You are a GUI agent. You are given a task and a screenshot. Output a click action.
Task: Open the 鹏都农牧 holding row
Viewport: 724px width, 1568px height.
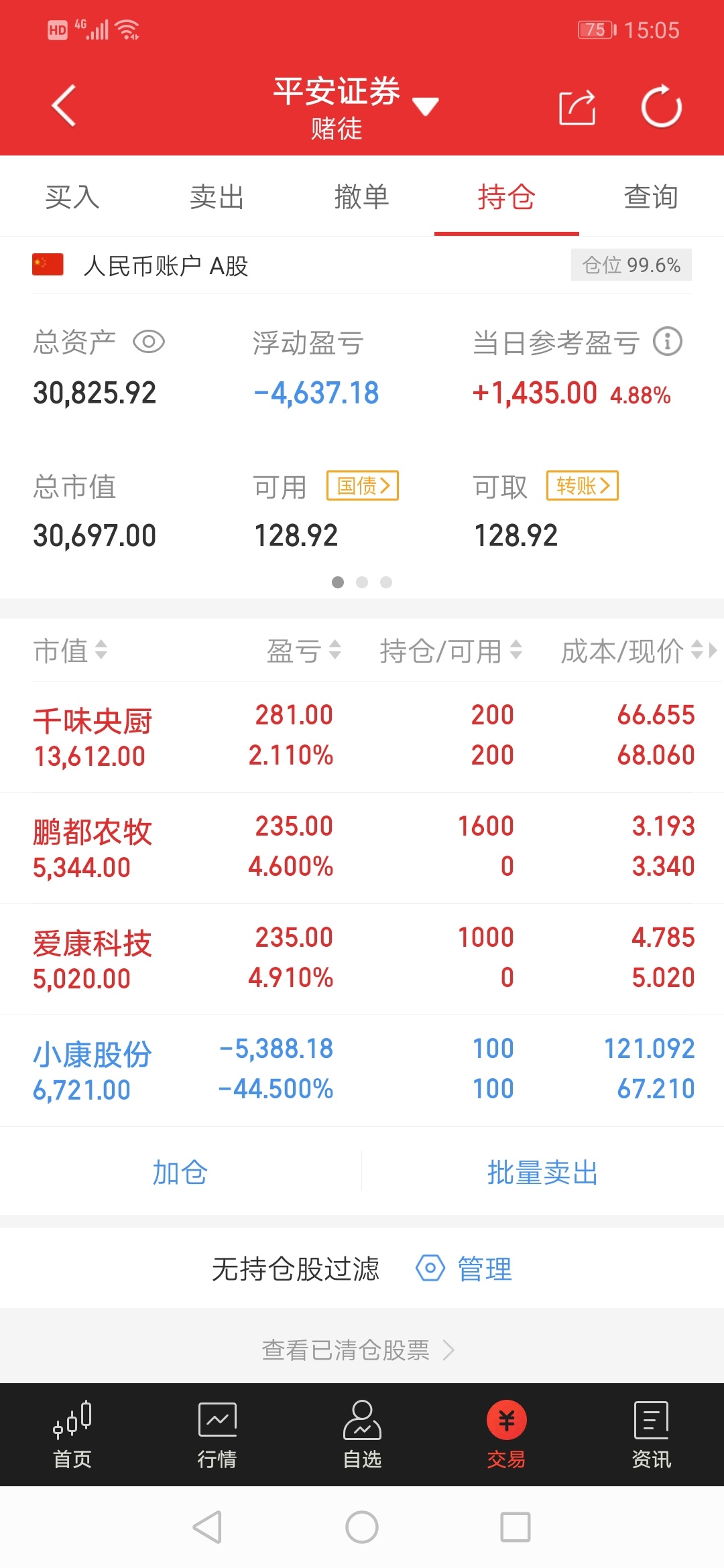(362, 848)
